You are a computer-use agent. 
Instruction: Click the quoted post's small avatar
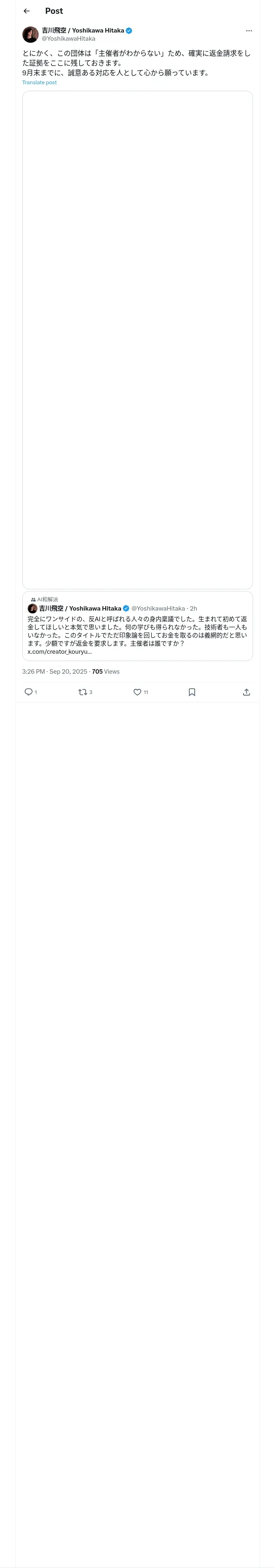click(x=32, y=608)
